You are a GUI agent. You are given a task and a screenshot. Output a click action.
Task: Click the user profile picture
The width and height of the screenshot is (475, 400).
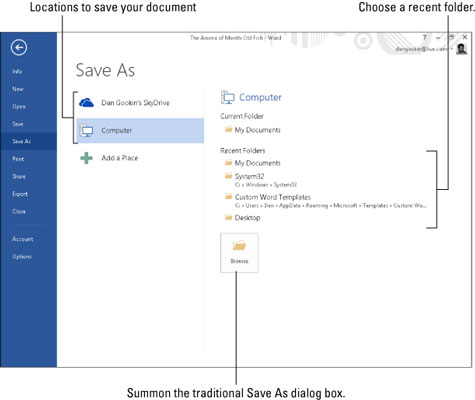[x=462, y=49]
